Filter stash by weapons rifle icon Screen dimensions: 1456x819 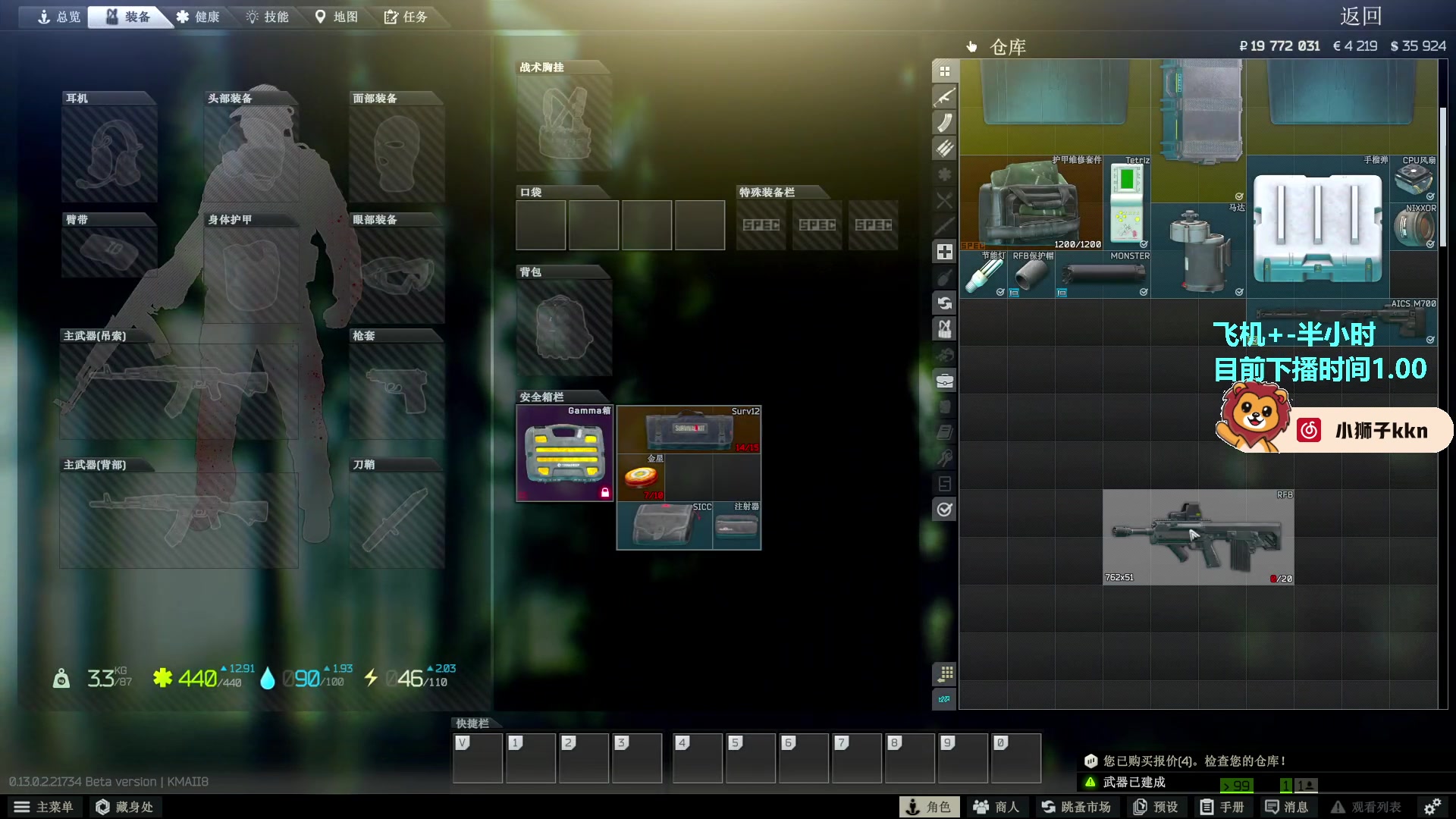click(944, 97)
